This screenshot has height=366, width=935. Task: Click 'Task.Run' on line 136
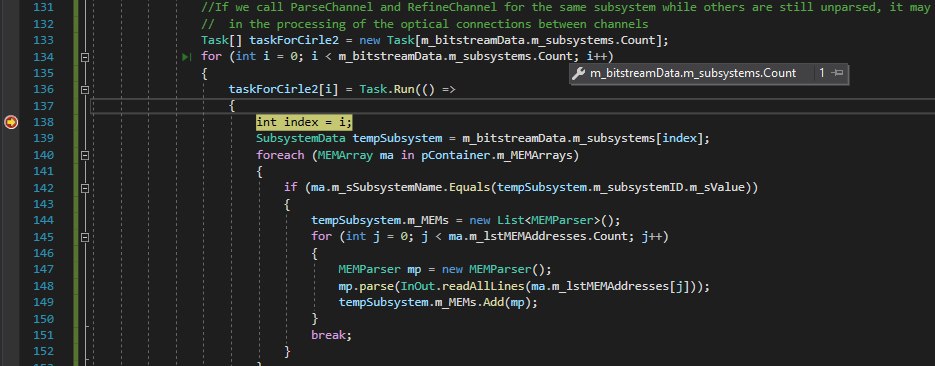387,89
